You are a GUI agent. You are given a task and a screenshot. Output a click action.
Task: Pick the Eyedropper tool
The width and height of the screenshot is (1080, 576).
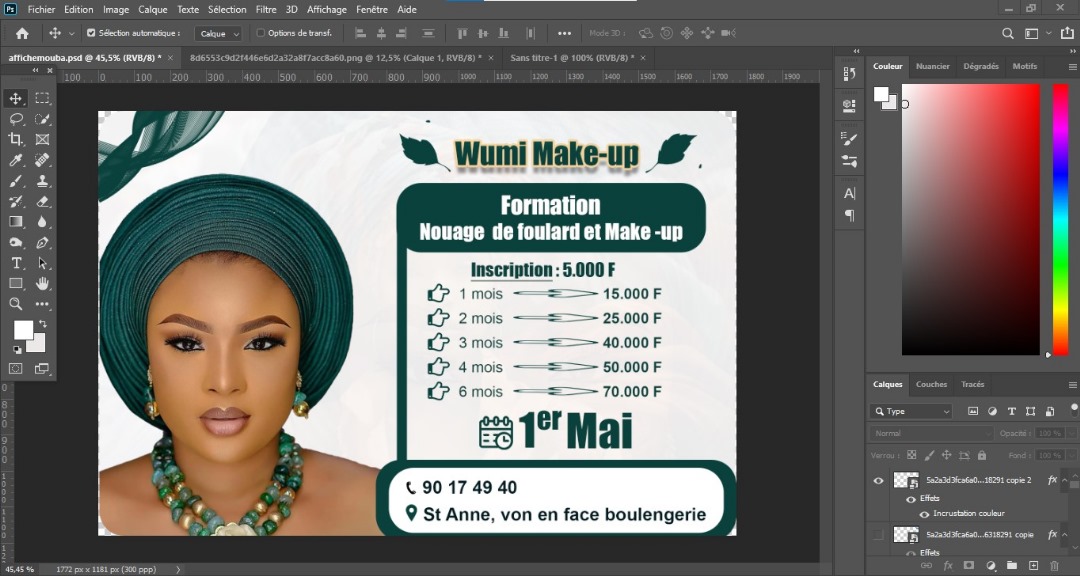pos(16,161)
